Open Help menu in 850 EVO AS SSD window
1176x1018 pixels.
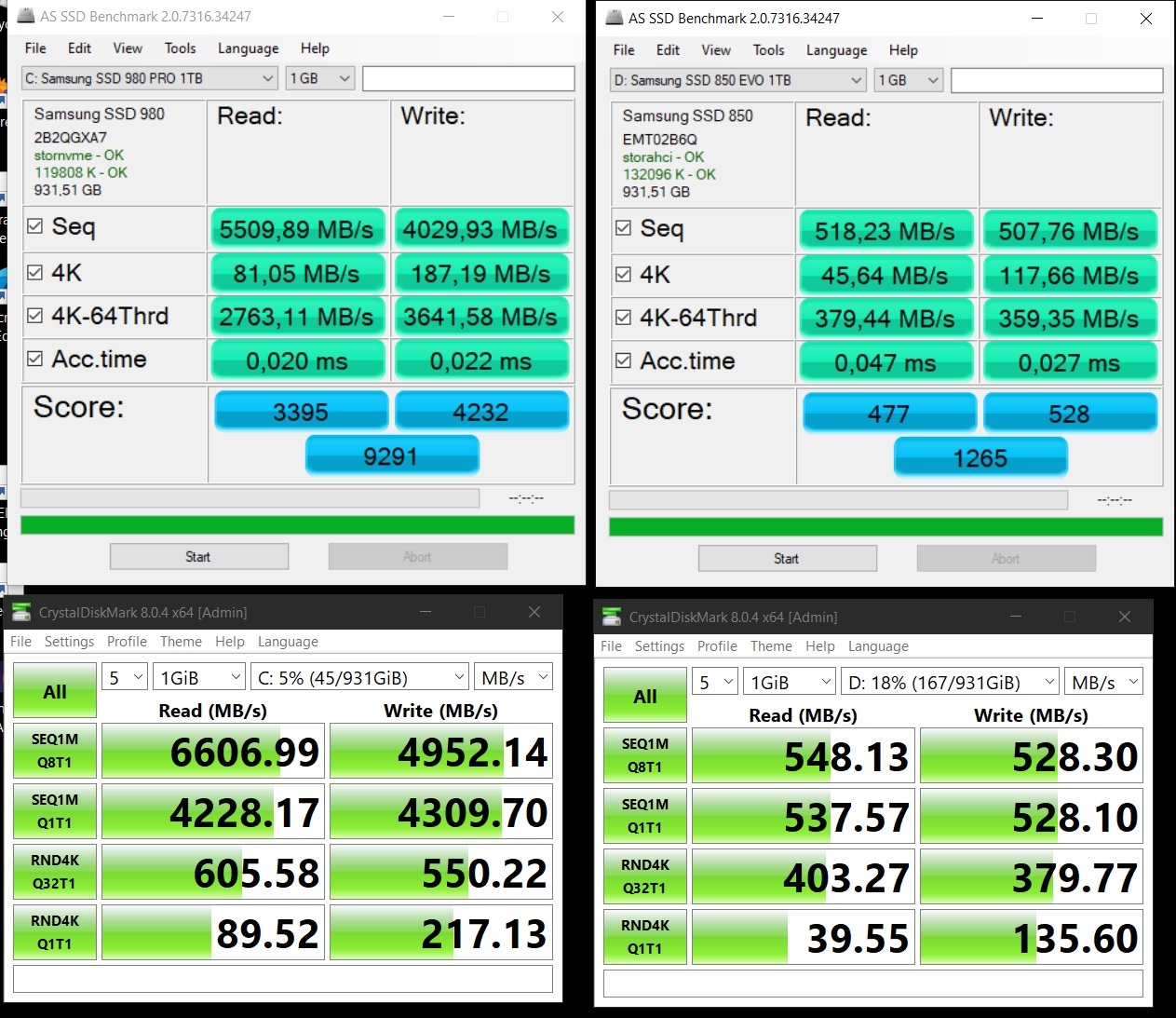903,50
